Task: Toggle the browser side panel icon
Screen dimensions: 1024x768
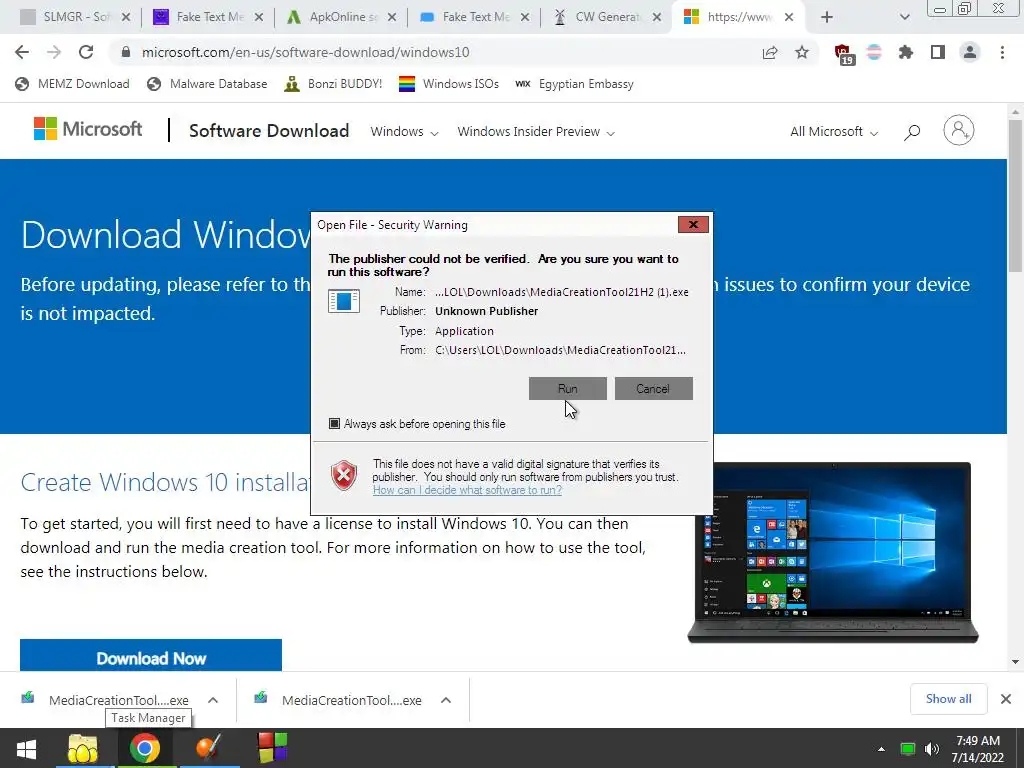Action: tap(938, 52)
